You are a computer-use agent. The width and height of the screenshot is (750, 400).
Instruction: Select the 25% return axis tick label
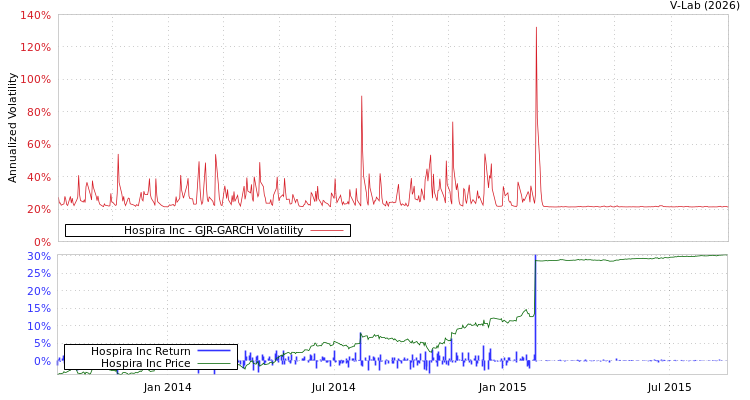(38, 274)
